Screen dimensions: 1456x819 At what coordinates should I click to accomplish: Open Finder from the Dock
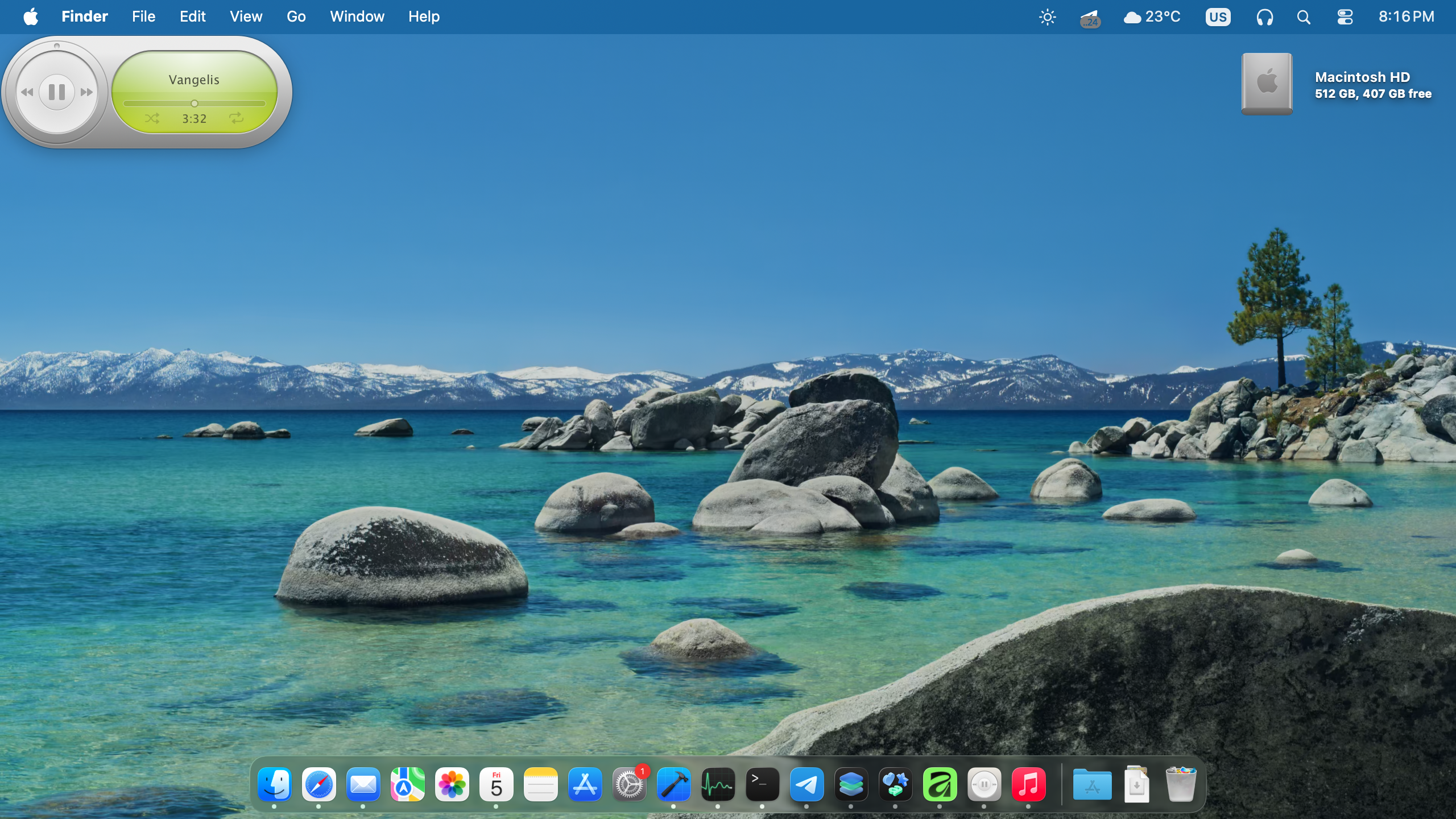(274, 785)
